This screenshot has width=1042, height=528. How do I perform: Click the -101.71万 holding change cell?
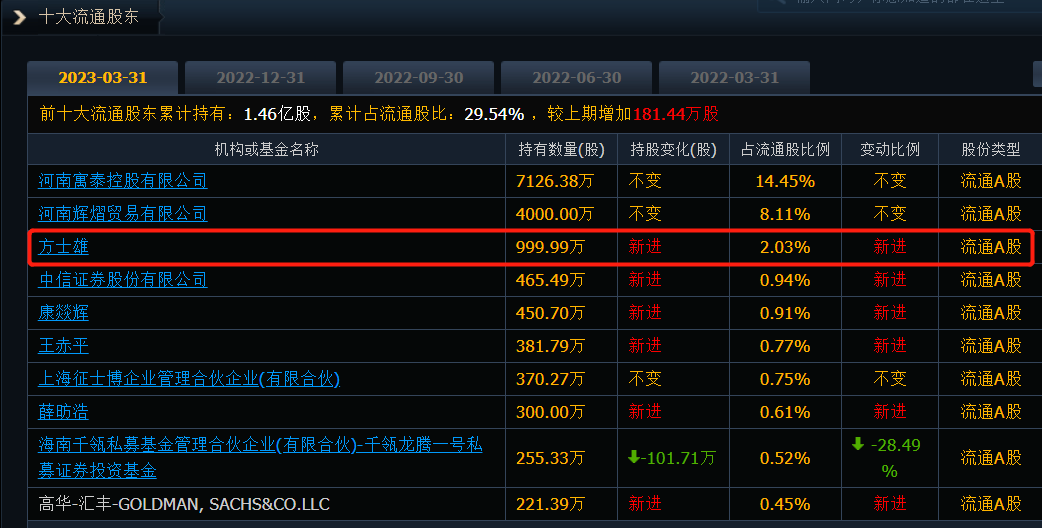pyautogui.click(x=672, y=458)
